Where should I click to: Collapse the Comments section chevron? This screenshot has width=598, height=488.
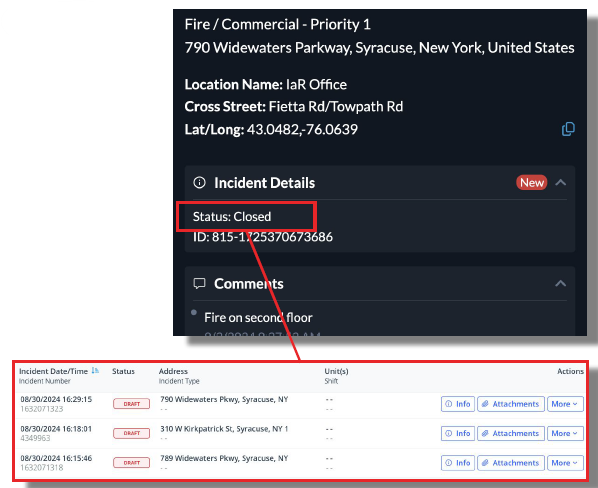pos(560,283)
